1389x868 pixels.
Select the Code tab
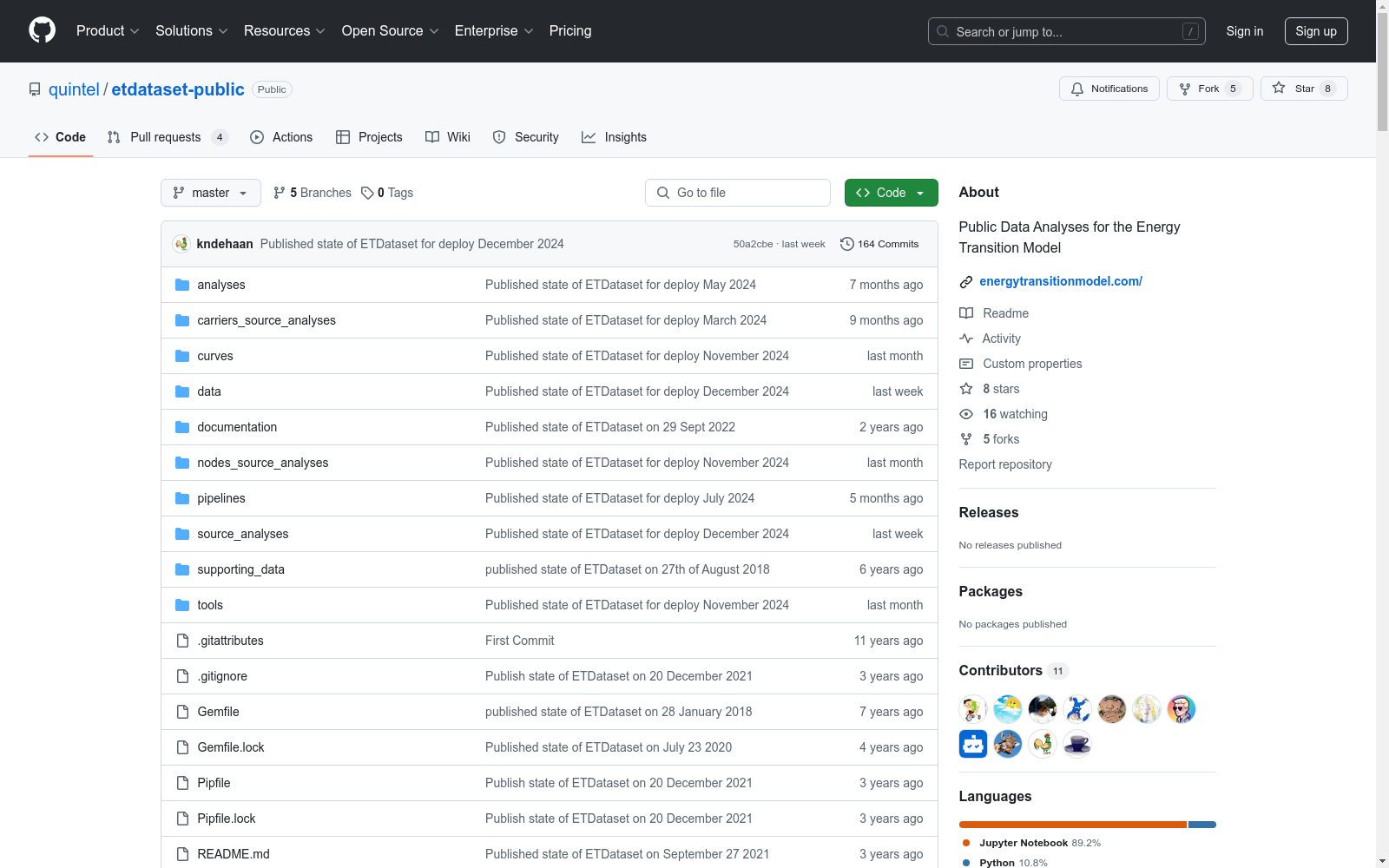pos(61,137)
